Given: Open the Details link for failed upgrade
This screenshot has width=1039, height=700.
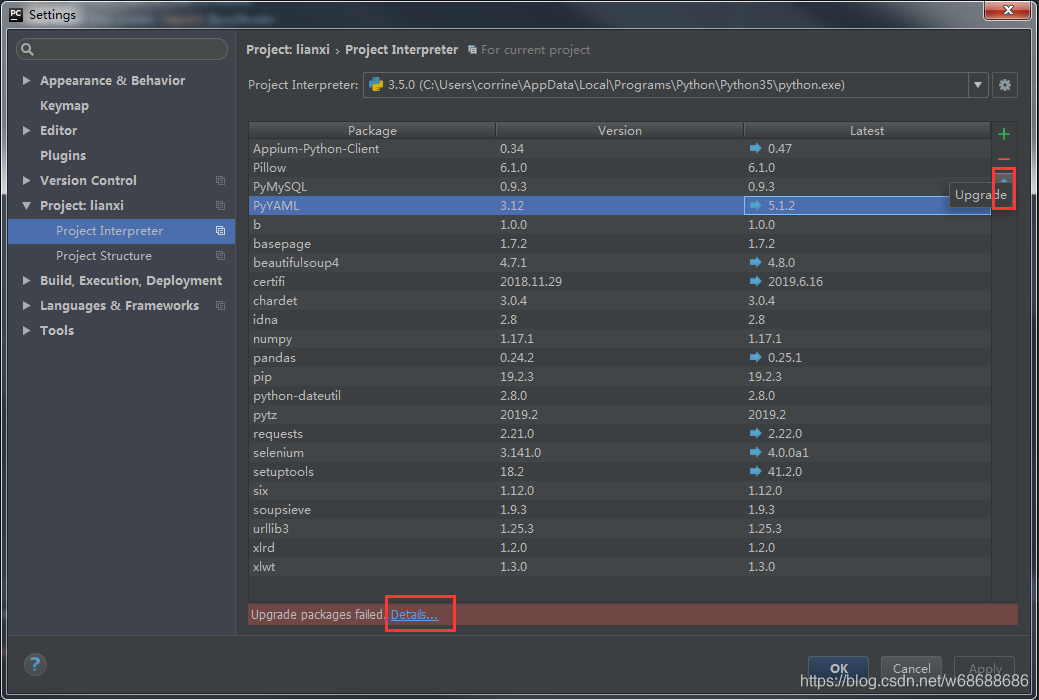Looking at the screenshot, I should click(418, 613).
